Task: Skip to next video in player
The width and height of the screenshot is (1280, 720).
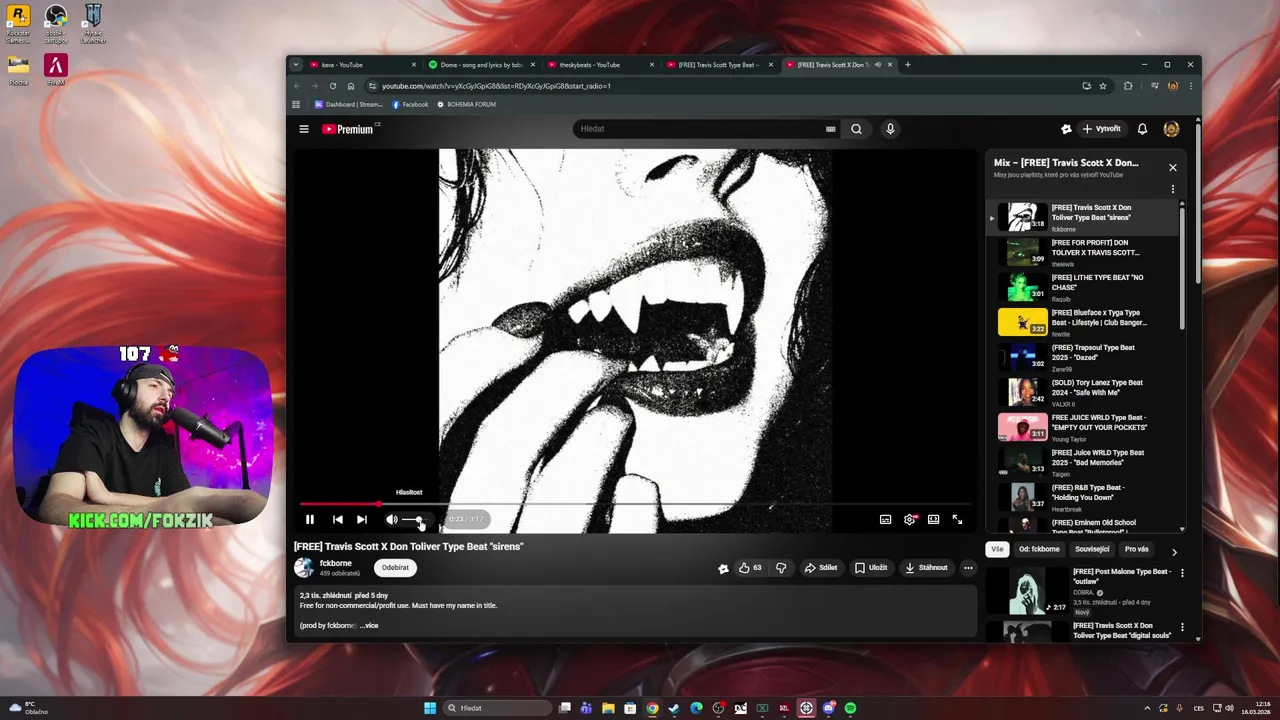Action: point(362,519)
